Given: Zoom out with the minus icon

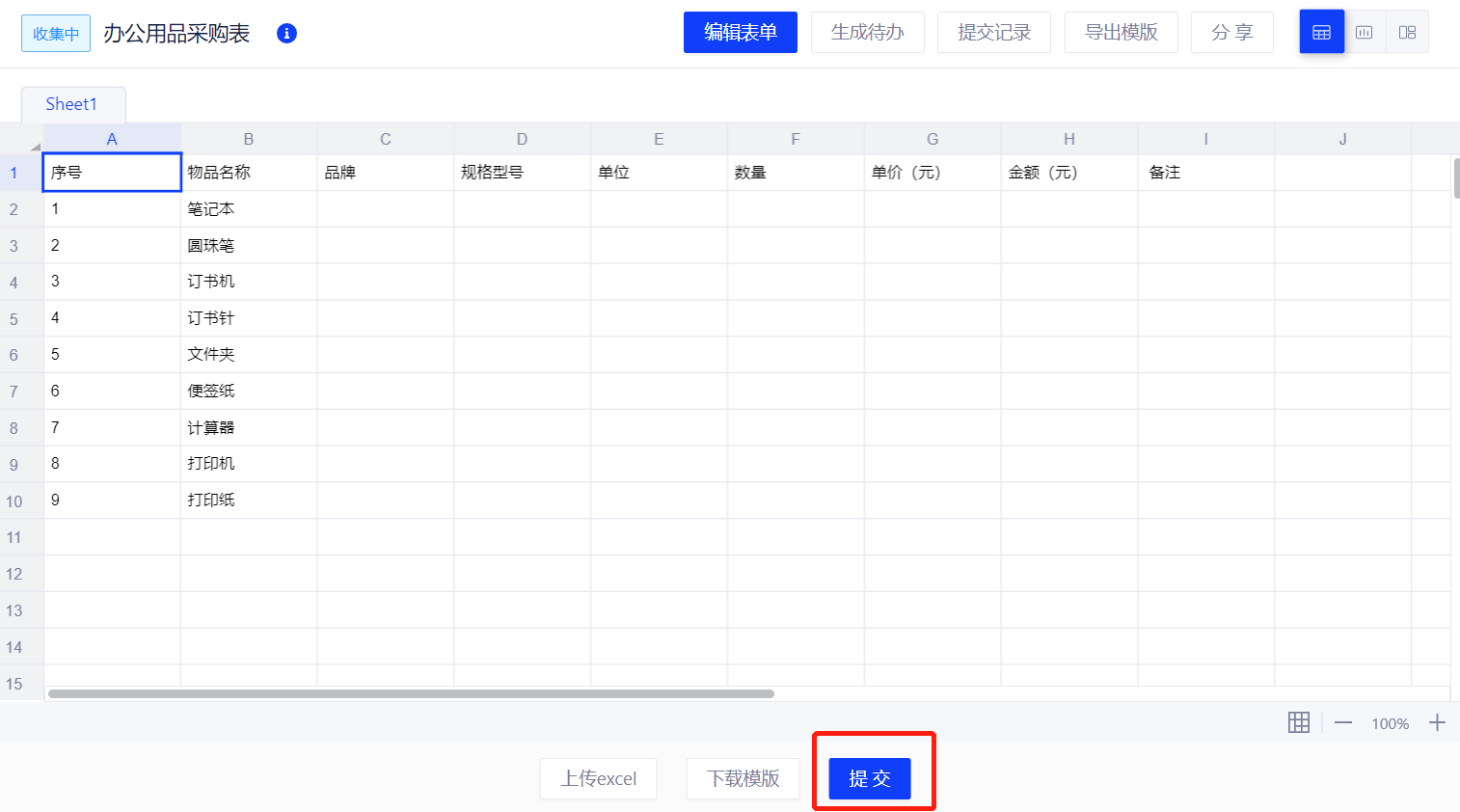Looking at the screenshot, I should 1343,722.
